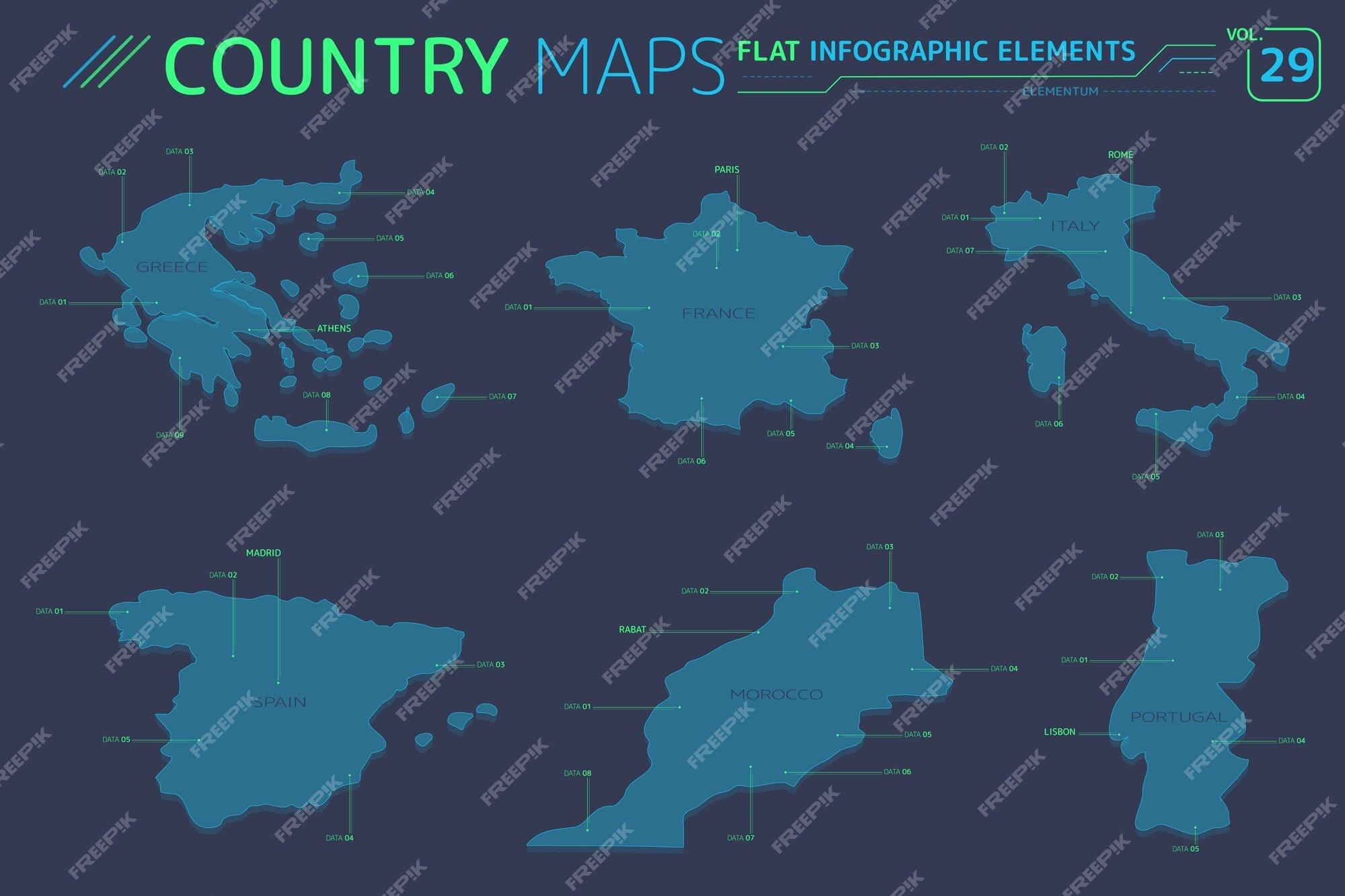Click Portugal's DATA 02 callout label
Image resolution: width=1345 pixels, height=896 pixels.
click(x=1105, y=577)
